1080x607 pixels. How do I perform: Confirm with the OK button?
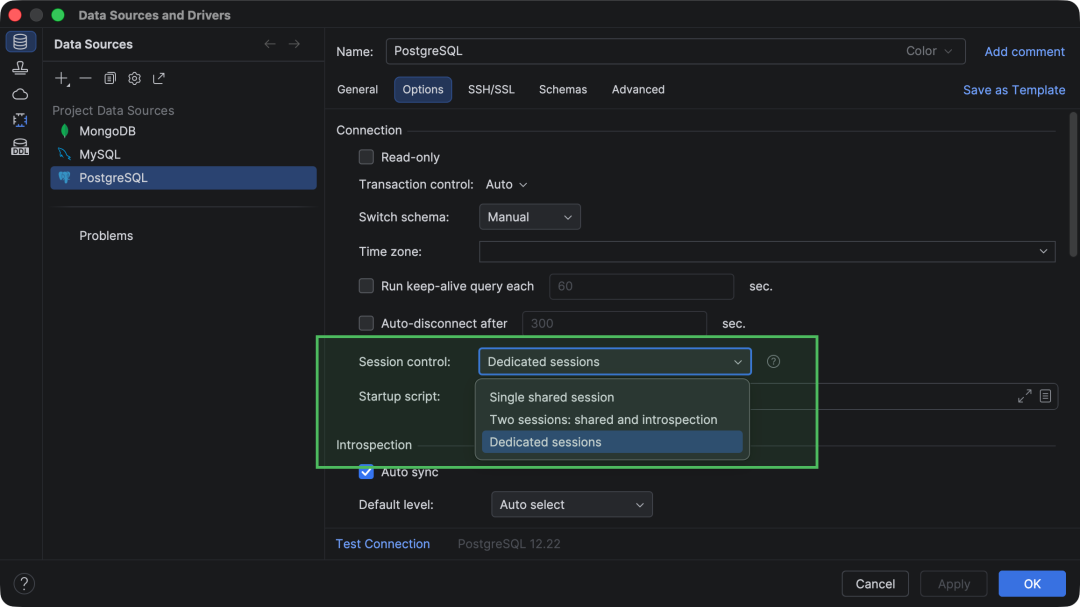1032,584
